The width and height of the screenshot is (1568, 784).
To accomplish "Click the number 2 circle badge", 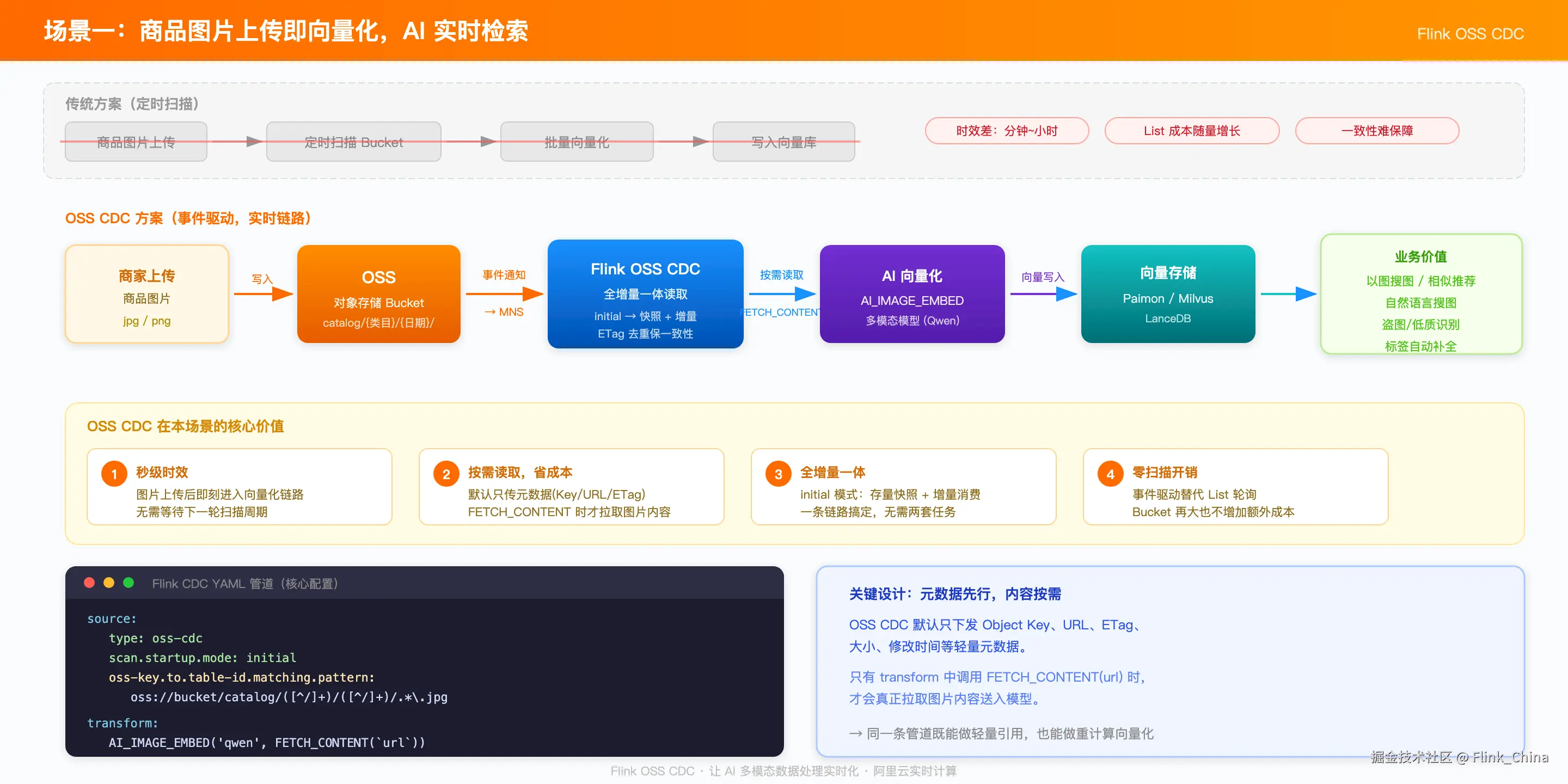I will pos(446,474).
